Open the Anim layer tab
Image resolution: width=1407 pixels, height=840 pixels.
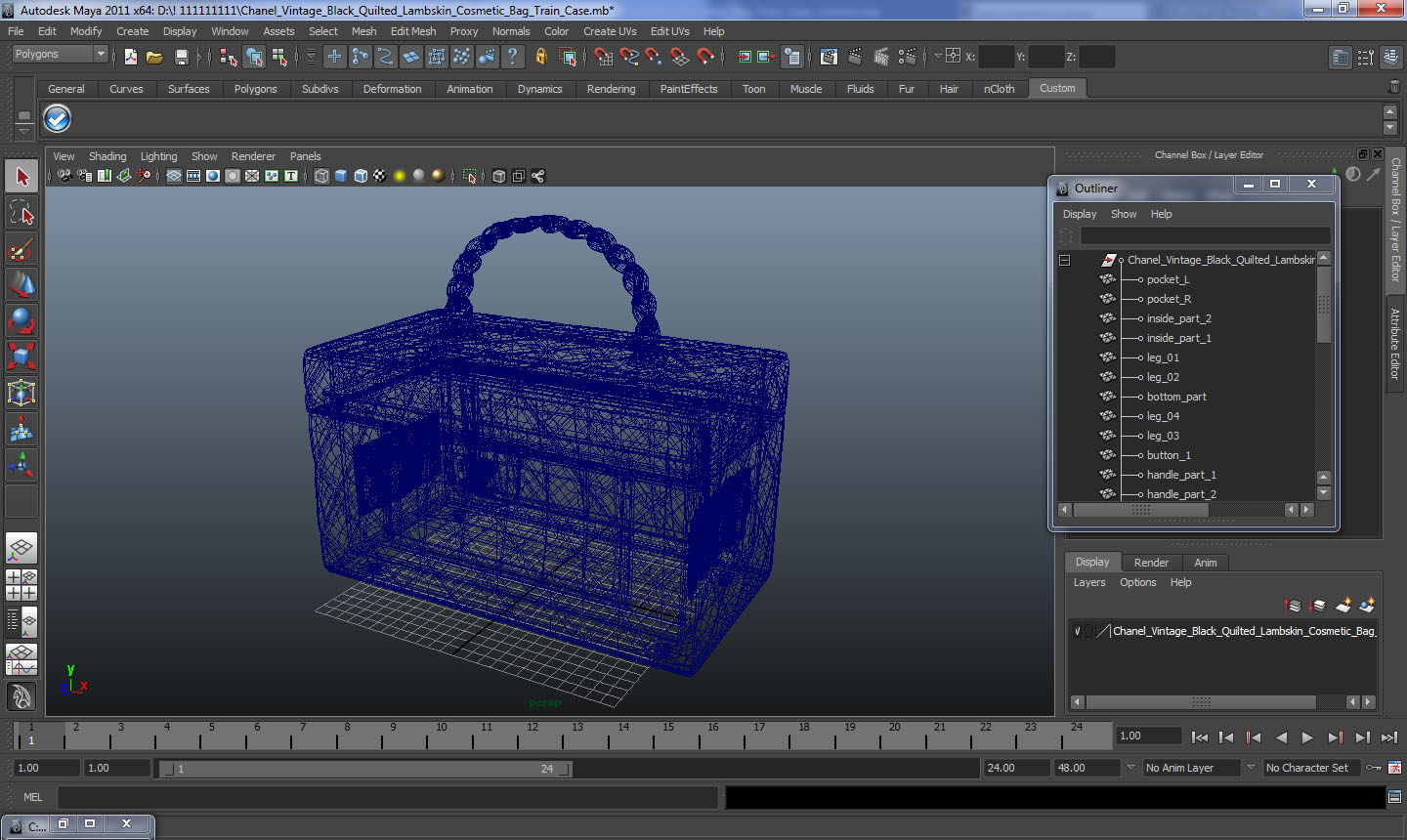coord(1206,563)
